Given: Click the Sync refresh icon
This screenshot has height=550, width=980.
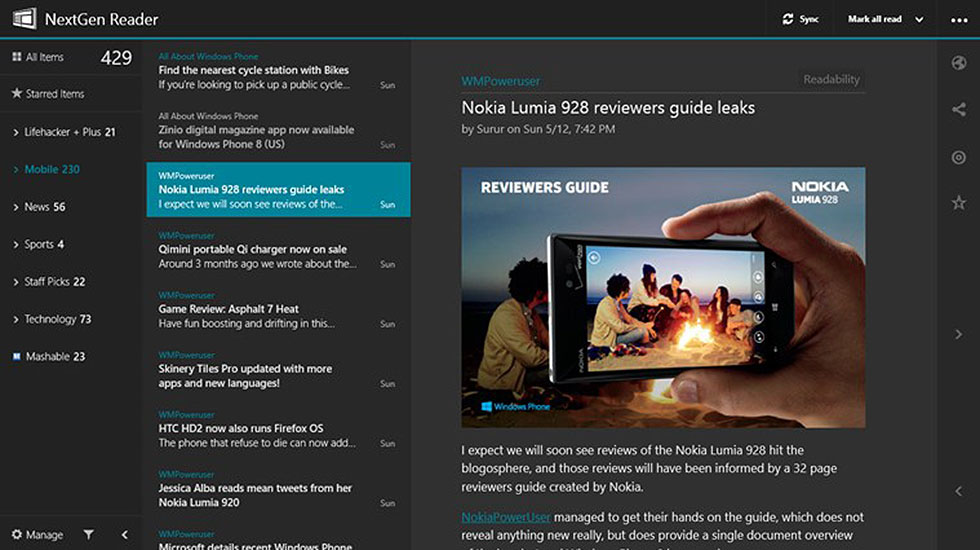Looking at the screenshot, I should (788, 19).
